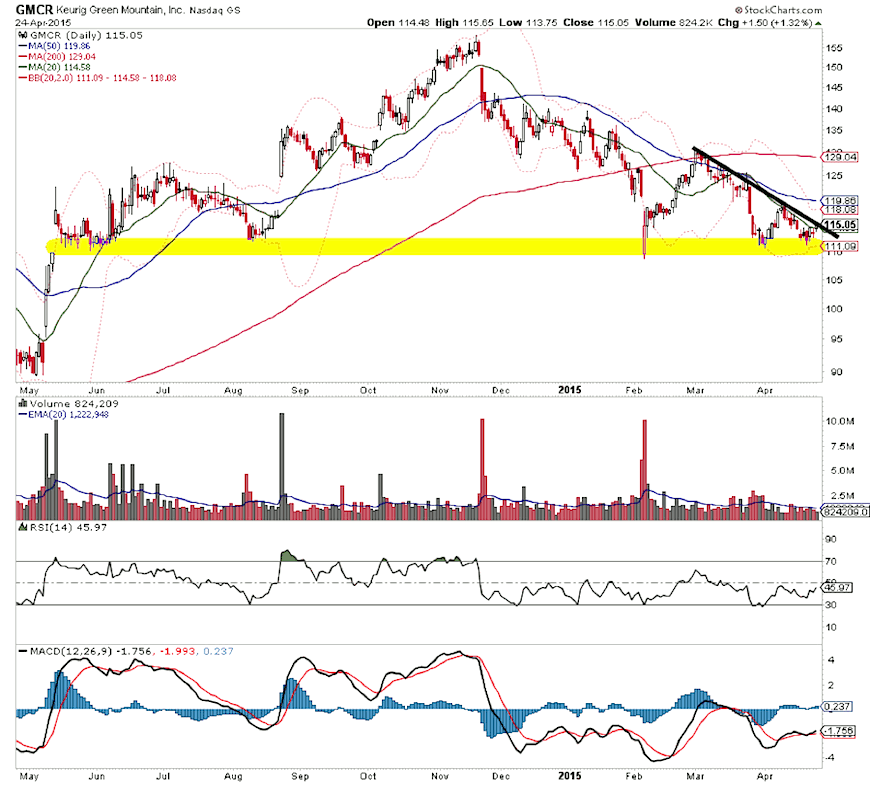Click the GMCR ticker symbol in the header
Image resolution: width=870 pixels, height=785 pixels.
(x=34, y=9)
